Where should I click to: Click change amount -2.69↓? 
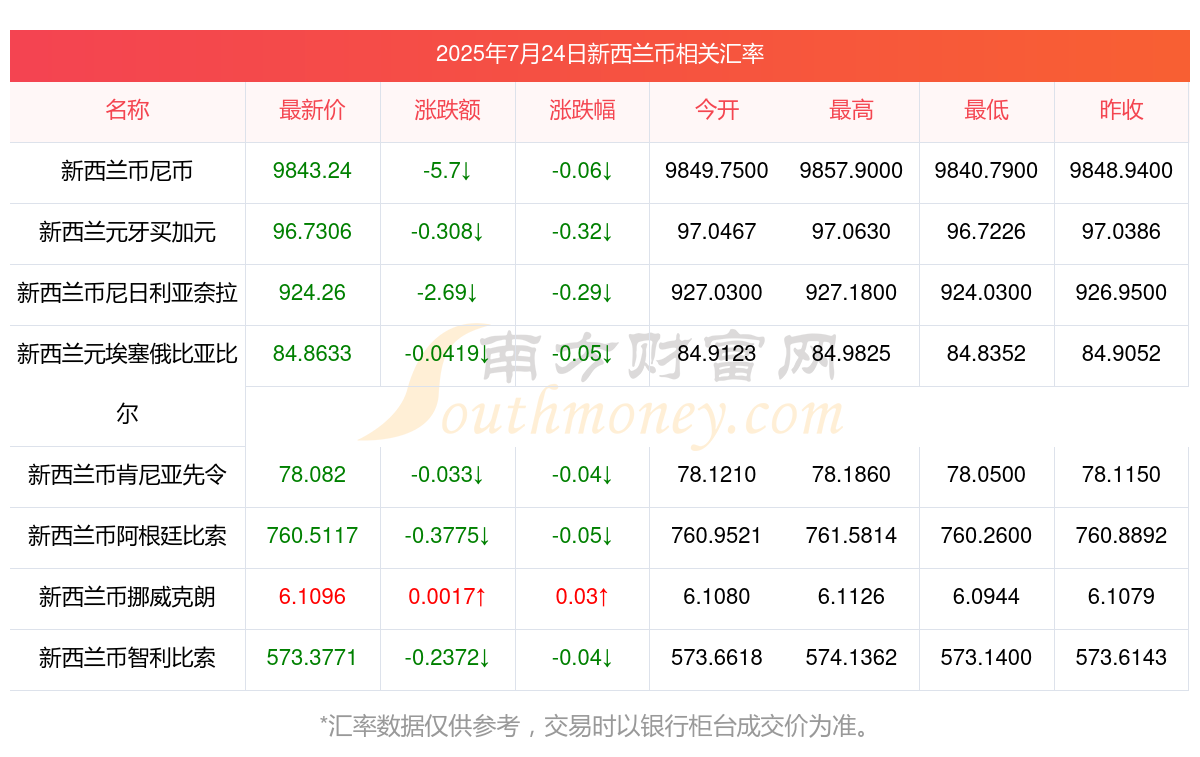(447, 293)
